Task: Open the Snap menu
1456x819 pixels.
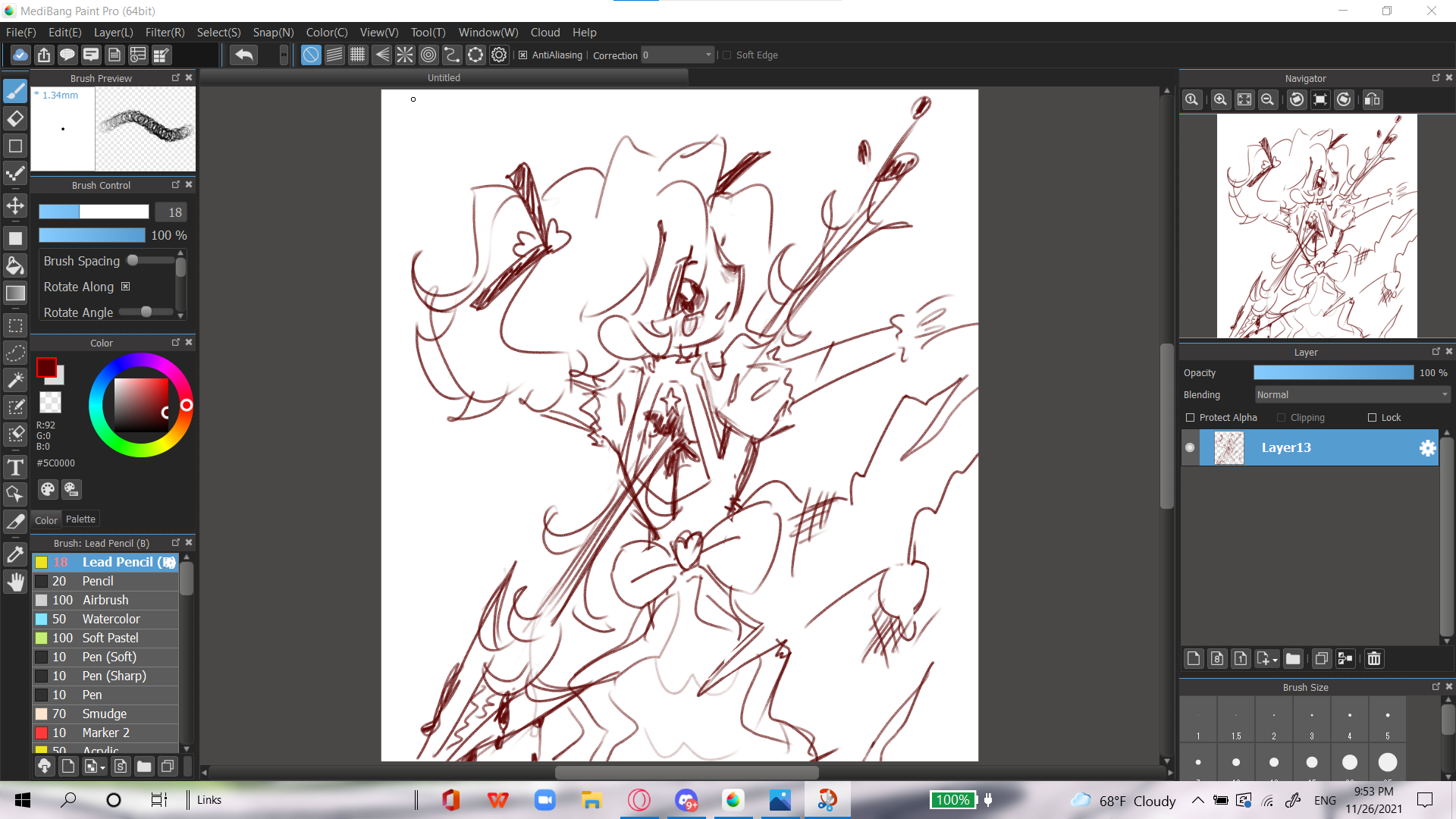Action: [x=273, y=33]
